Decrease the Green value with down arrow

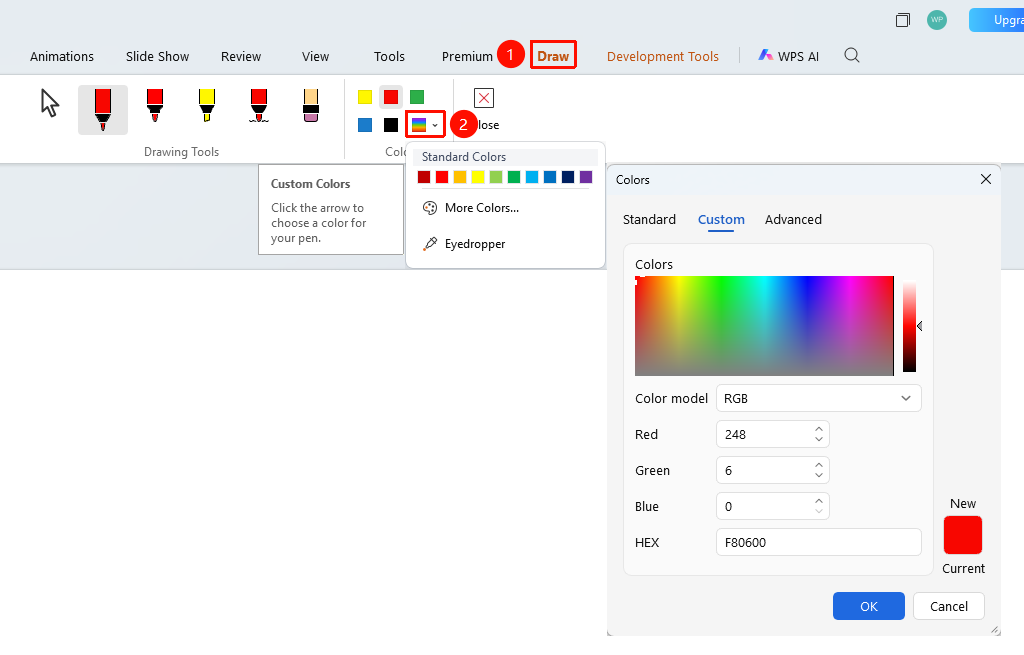pos(819,475)
